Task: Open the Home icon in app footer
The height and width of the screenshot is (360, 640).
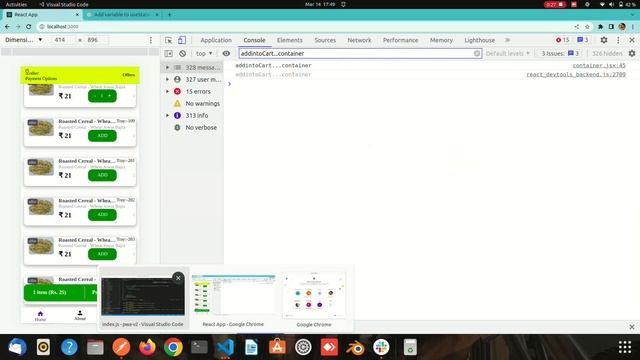Action: point(40,316)
